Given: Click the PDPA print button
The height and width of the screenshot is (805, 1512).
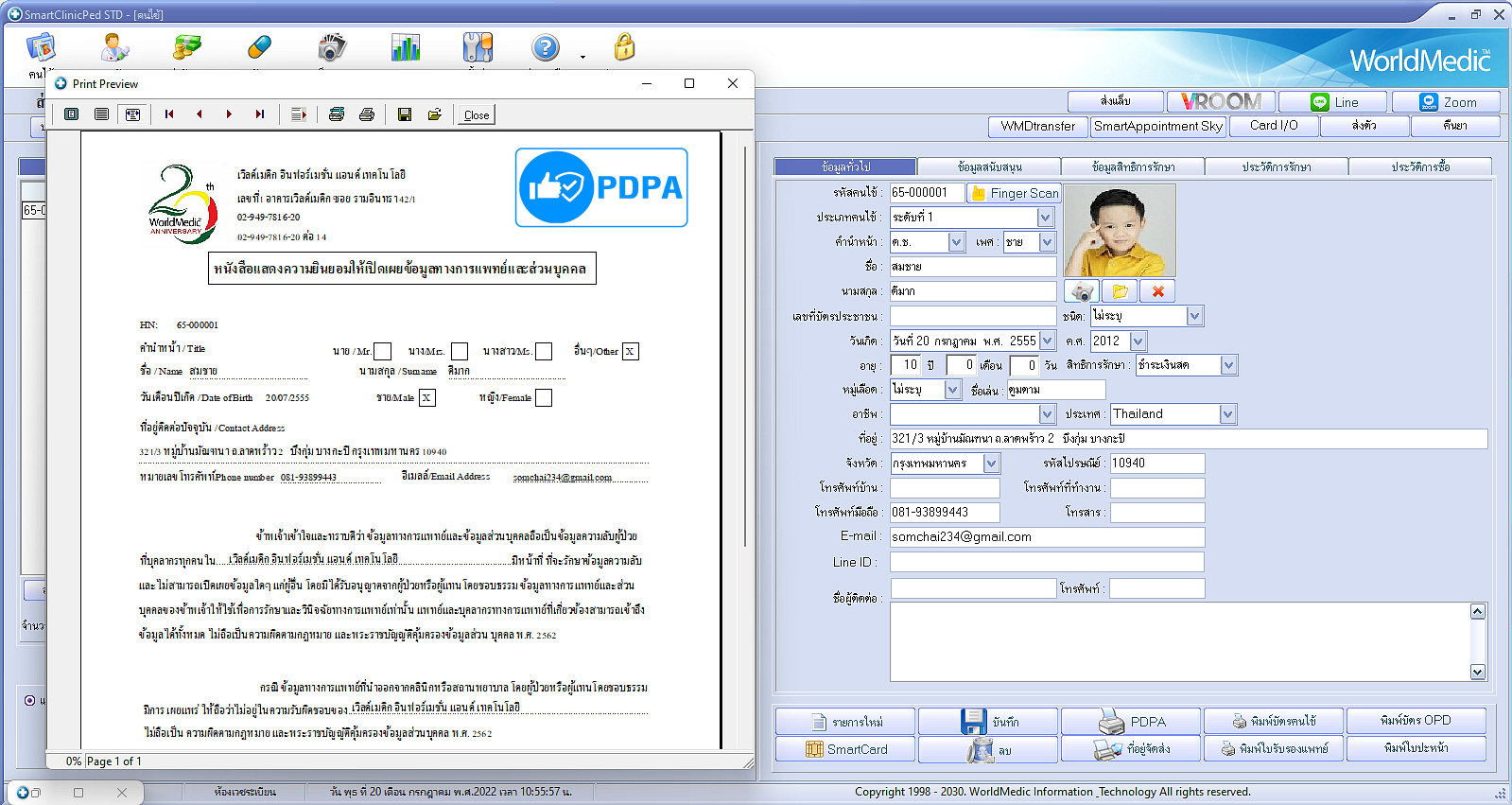Looking at the screenshot, I should click(x=1131, y=722).
